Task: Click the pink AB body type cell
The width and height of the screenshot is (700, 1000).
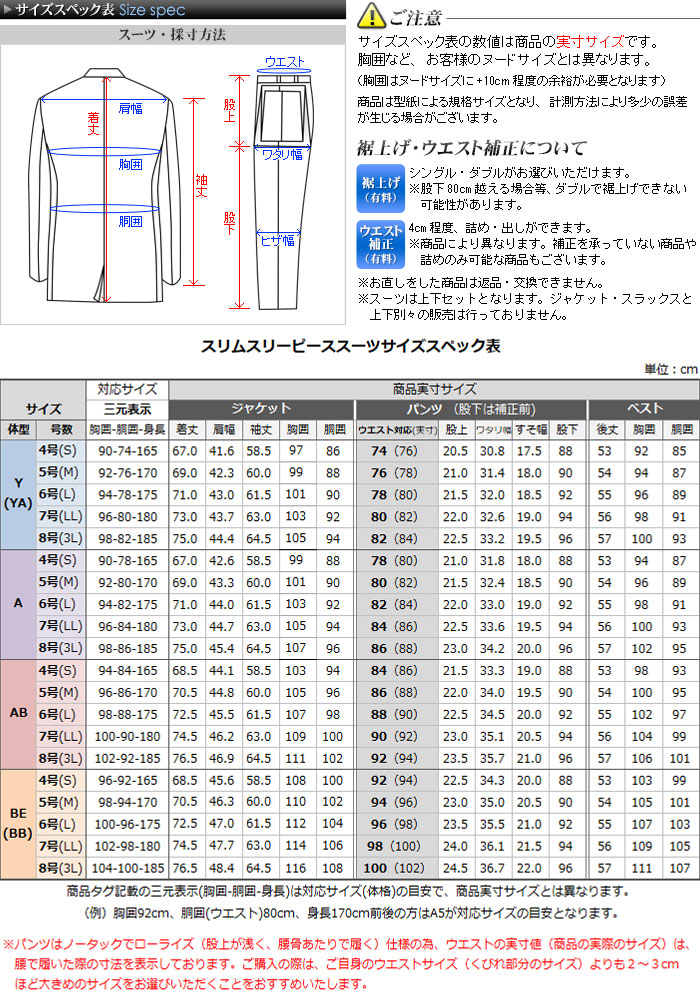Action: [x=18, y=714]
